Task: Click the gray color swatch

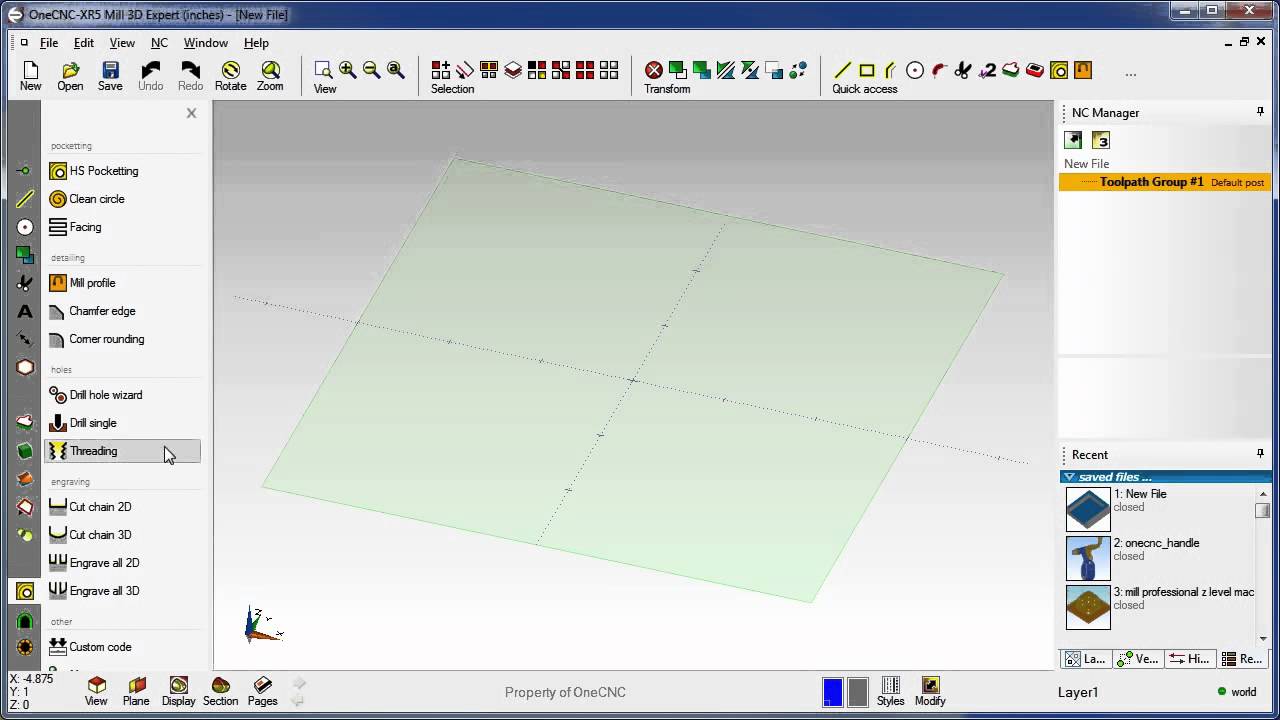Action: click(x=857, y=692)
